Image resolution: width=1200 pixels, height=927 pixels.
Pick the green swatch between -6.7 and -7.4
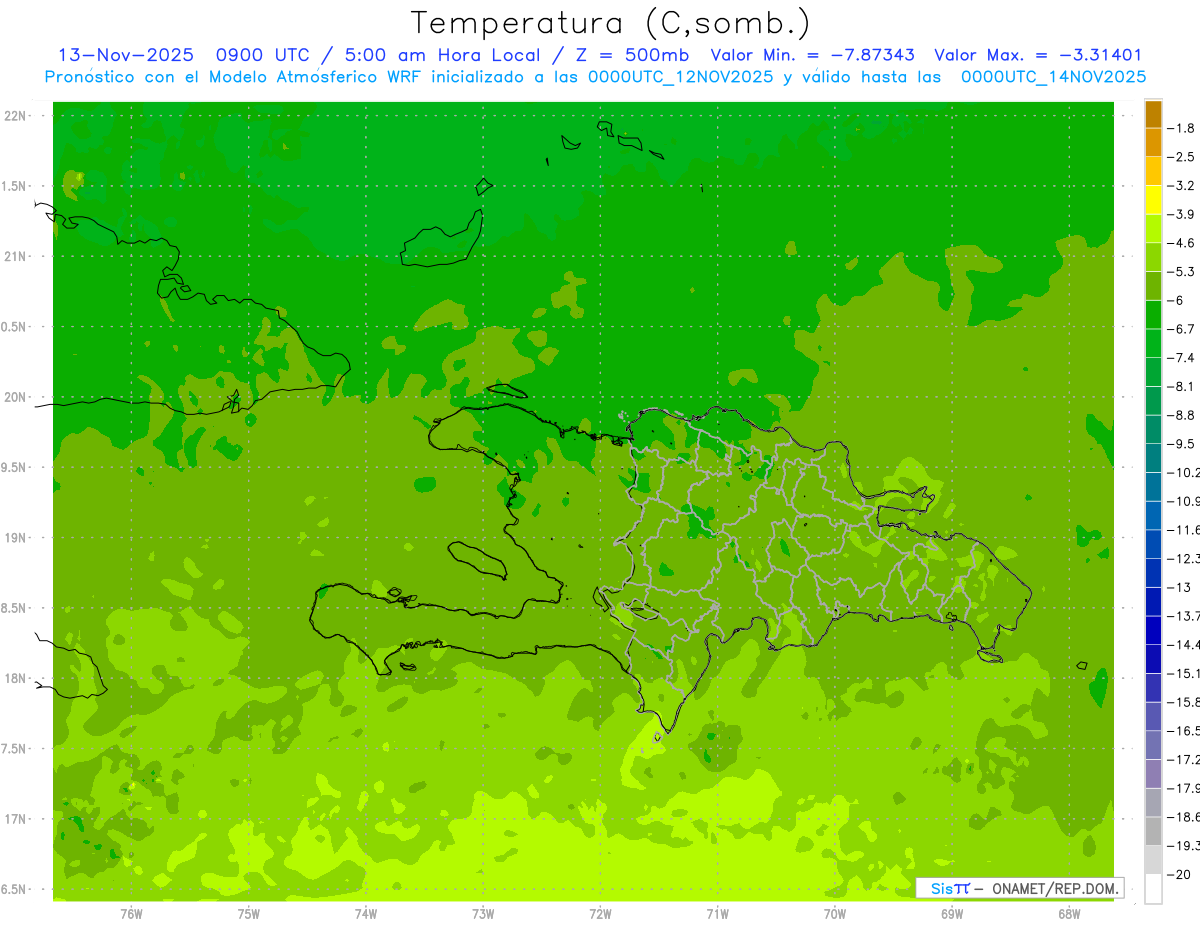1153,344
